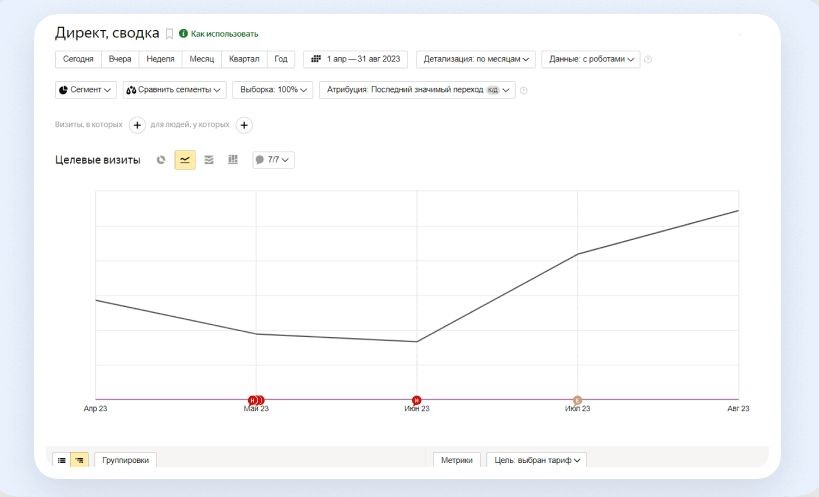This screenshot has width=819, height=497.
Task: Click the red annotation marker at Июн 23
Action: 417,400
